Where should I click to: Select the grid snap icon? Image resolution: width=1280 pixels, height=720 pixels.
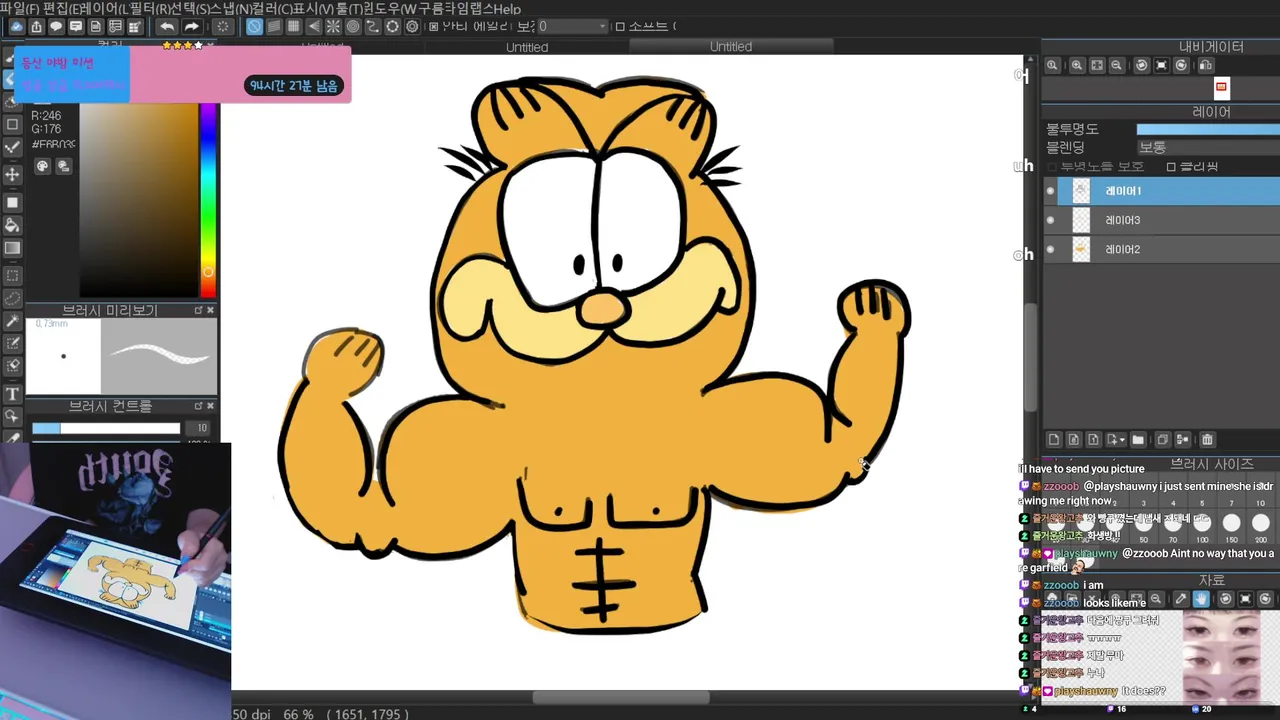coord(294,27)
